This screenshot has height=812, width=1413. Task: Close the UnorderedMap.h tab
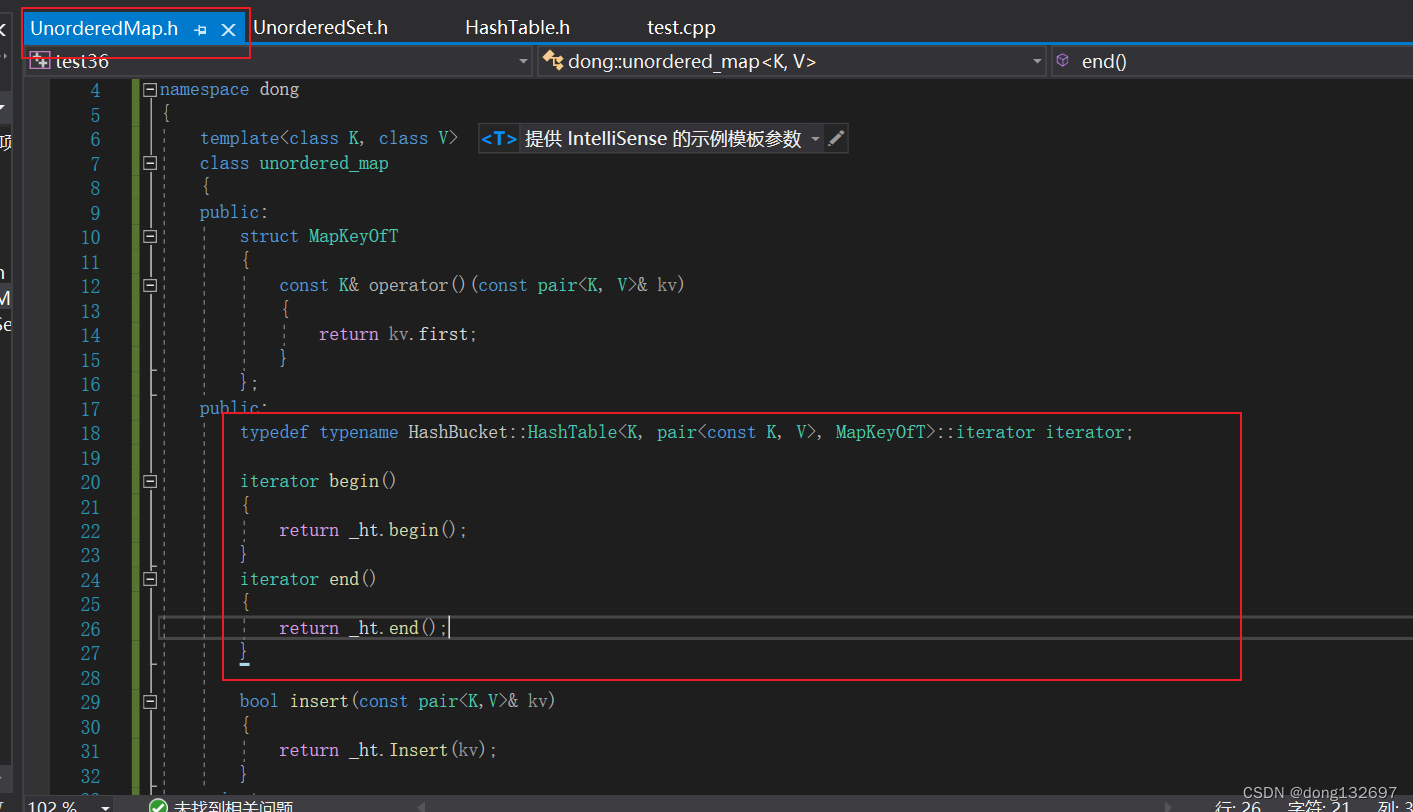click(x=228, y=30)
